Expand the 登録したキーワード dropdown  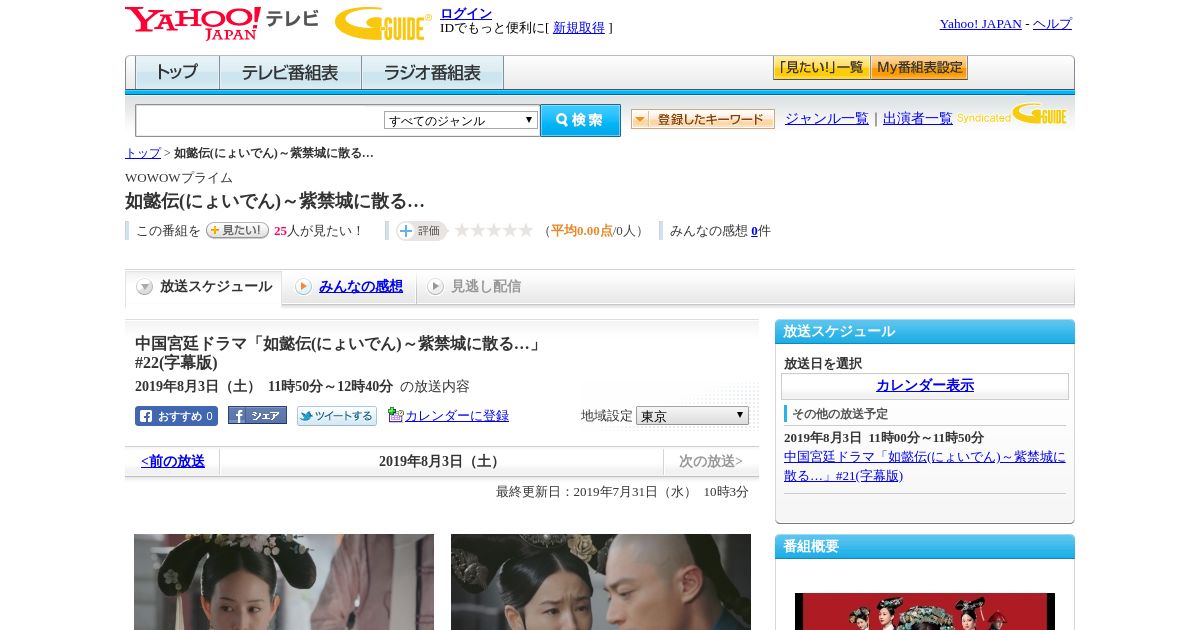click(x=703, y=119)
